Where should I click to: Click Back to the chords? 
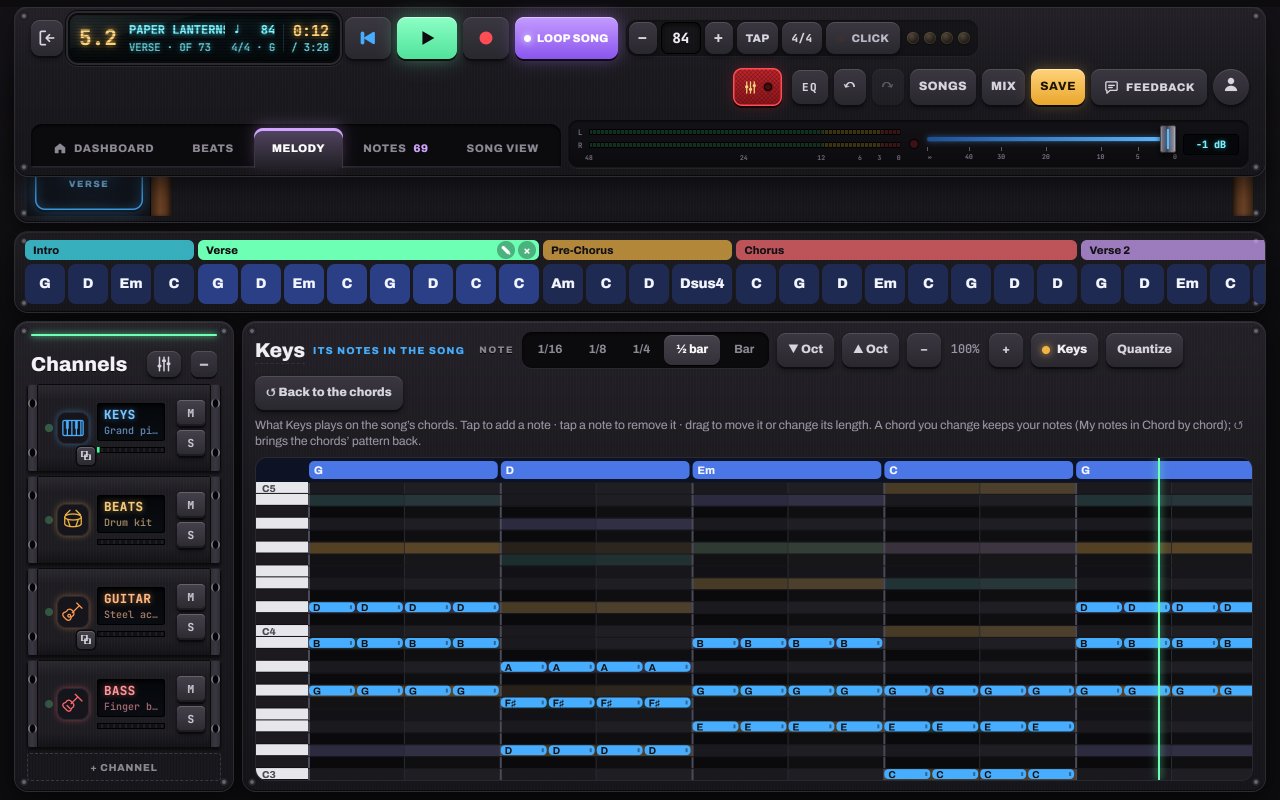329,392
